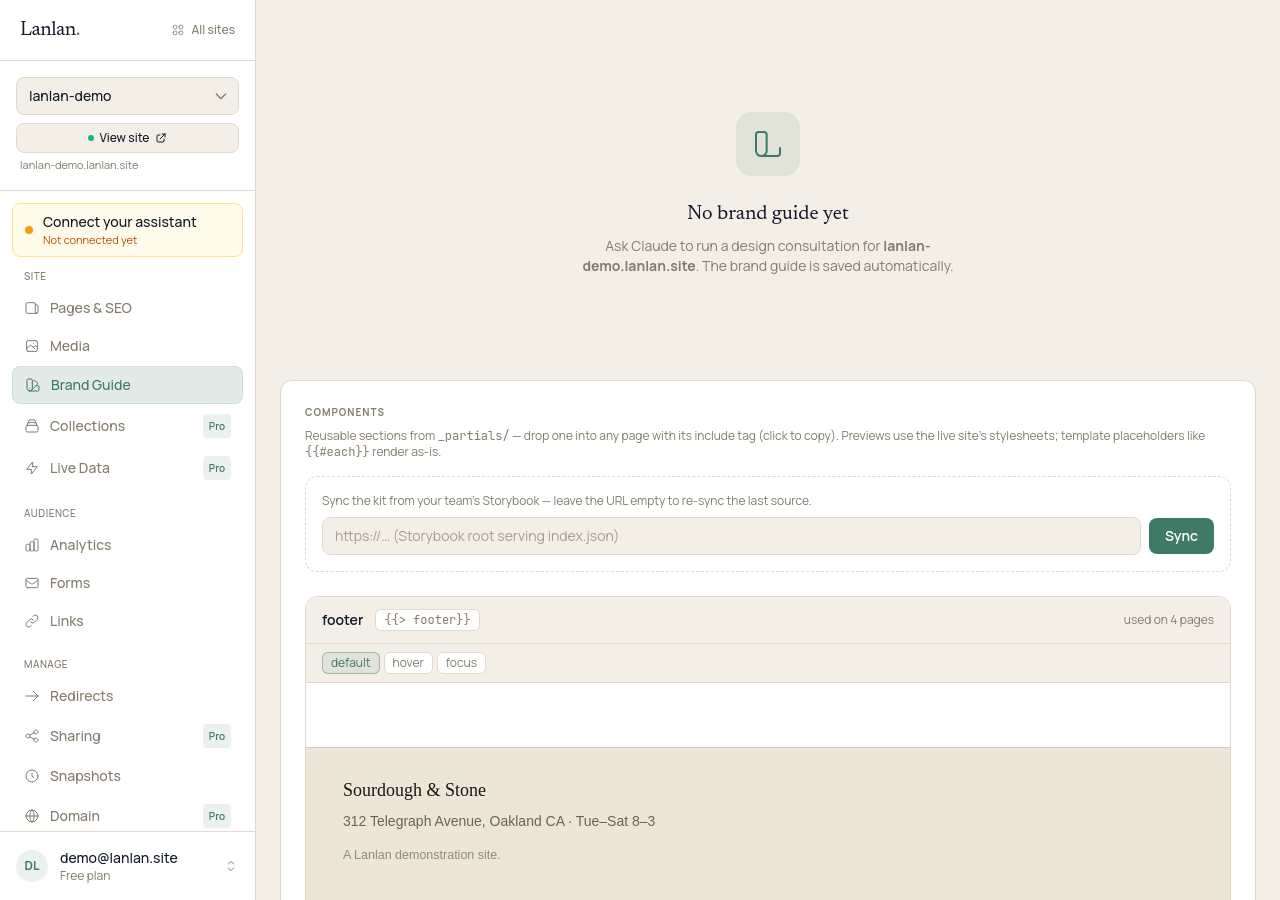The width and height of the screenshot is (1280, 900).
Task: Click the View site button
Action: (127, 138)
